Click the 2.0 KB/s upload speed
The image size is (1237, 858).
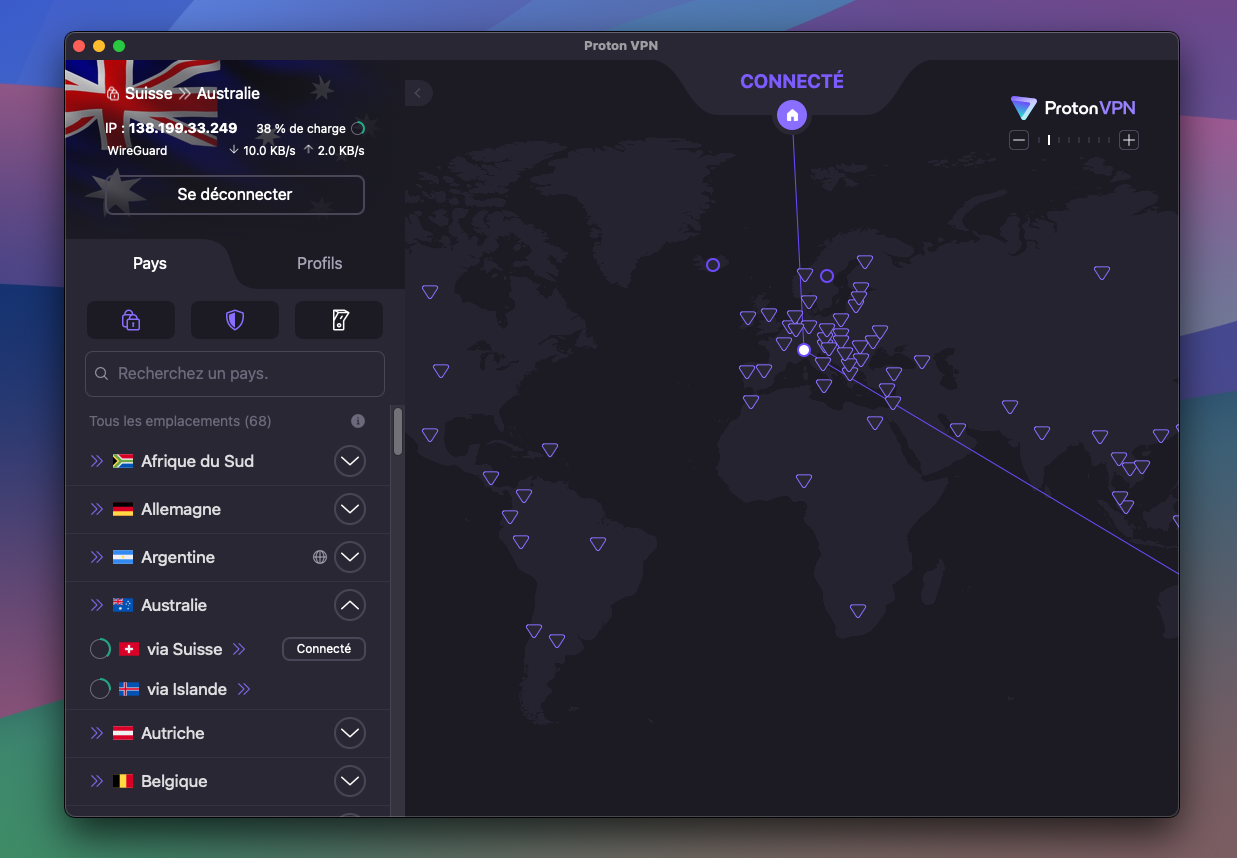(x=341, y=151)
